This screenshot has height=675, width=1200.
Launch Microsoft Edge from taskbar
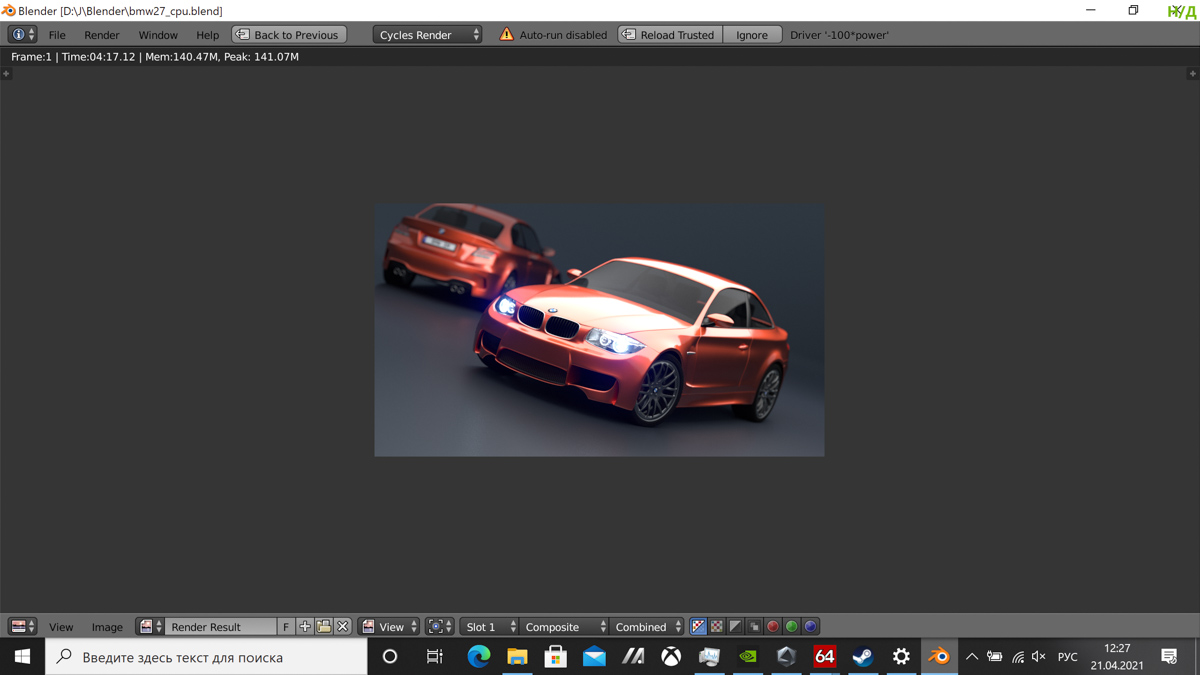coord(479,657)
